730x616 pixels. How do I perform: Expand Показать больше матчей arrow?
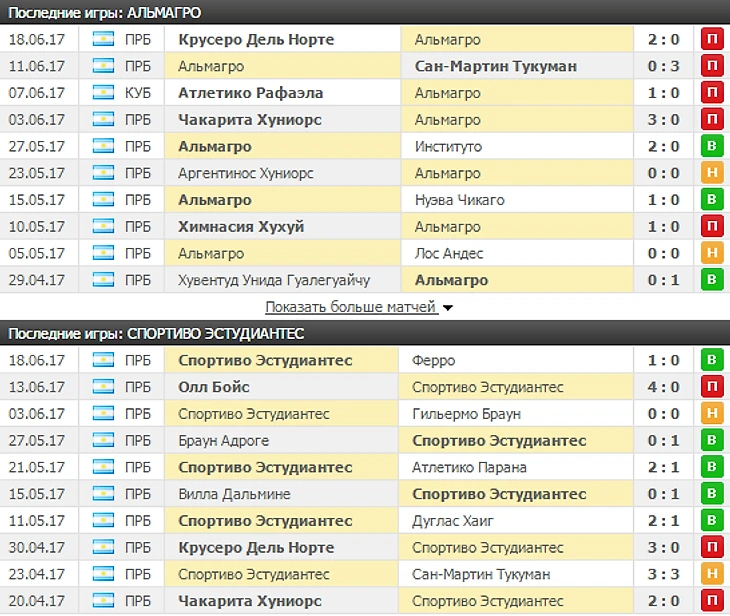pyautogui.click(x=447, y=308)
